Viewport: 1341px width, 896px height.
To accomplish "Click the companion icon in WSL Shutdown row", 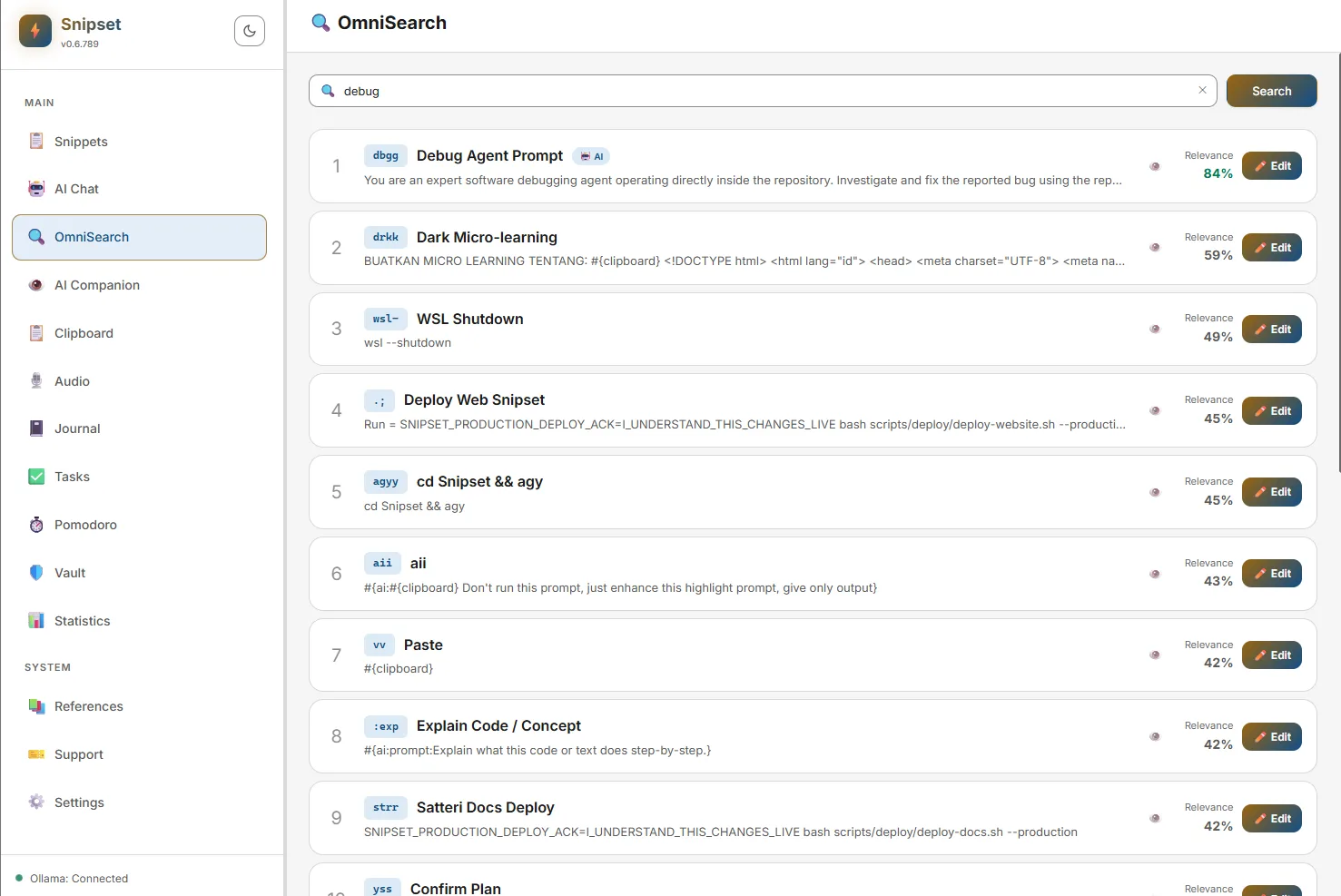I will point(1155,329).
